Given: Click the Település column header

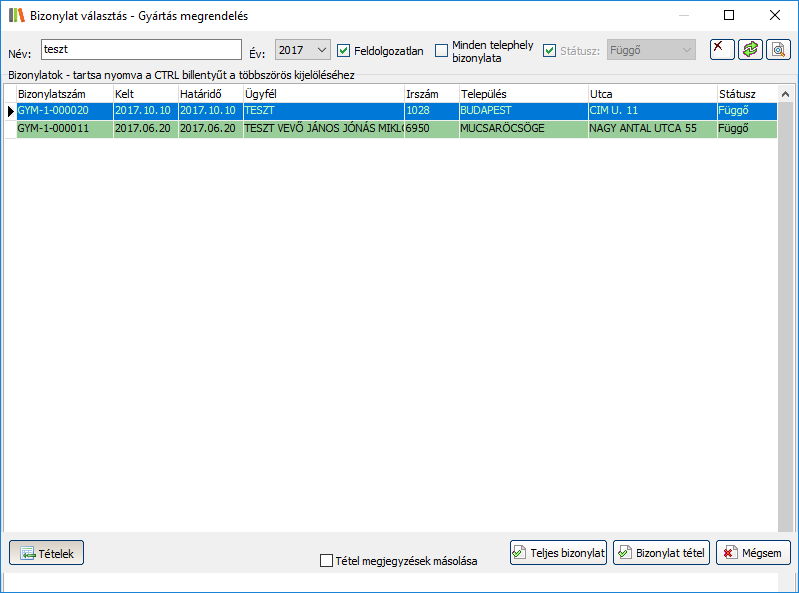Looking at the screenshot, I should pos(521,93).
